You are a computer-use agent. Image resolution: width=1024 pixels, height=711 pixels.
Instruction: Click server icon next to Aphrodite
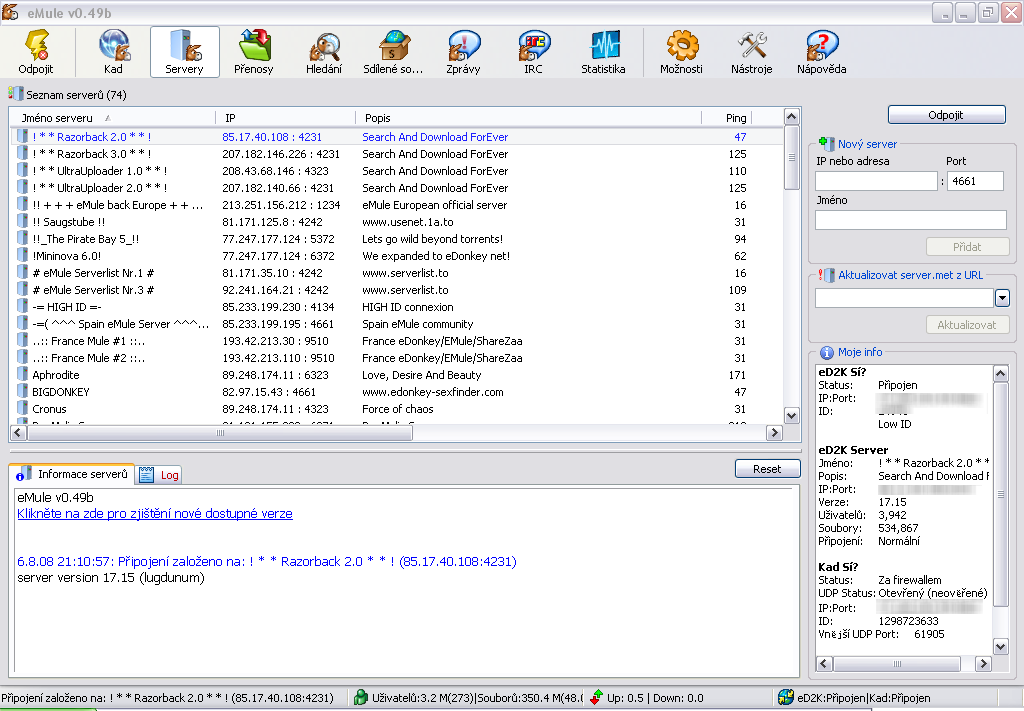pos(22,375)
